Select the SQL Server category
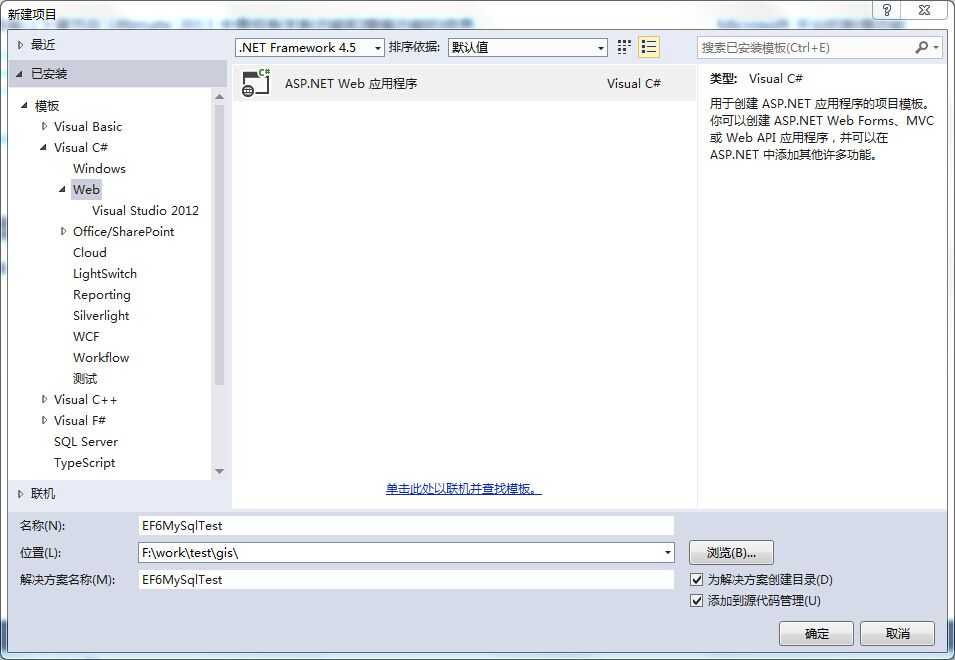Viewport: 955px width, 660px height. coord(86,441)
